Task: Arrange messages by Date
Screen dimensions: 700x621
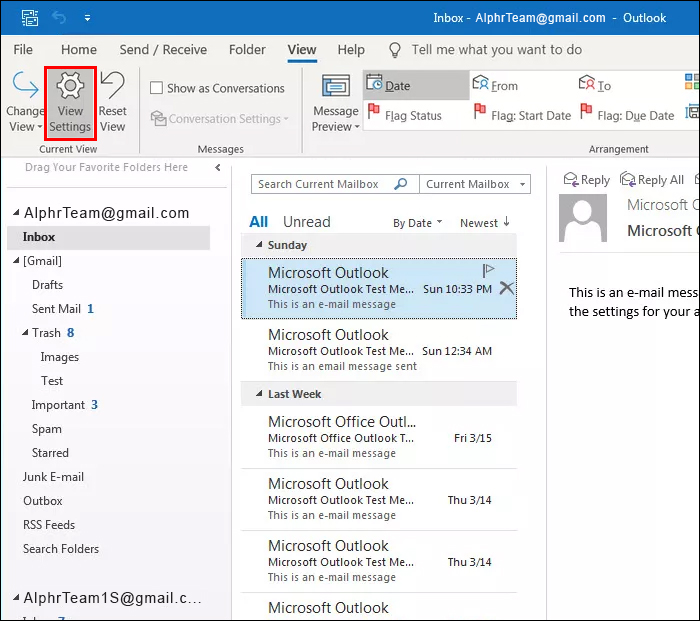Action: tap(416, 85)
